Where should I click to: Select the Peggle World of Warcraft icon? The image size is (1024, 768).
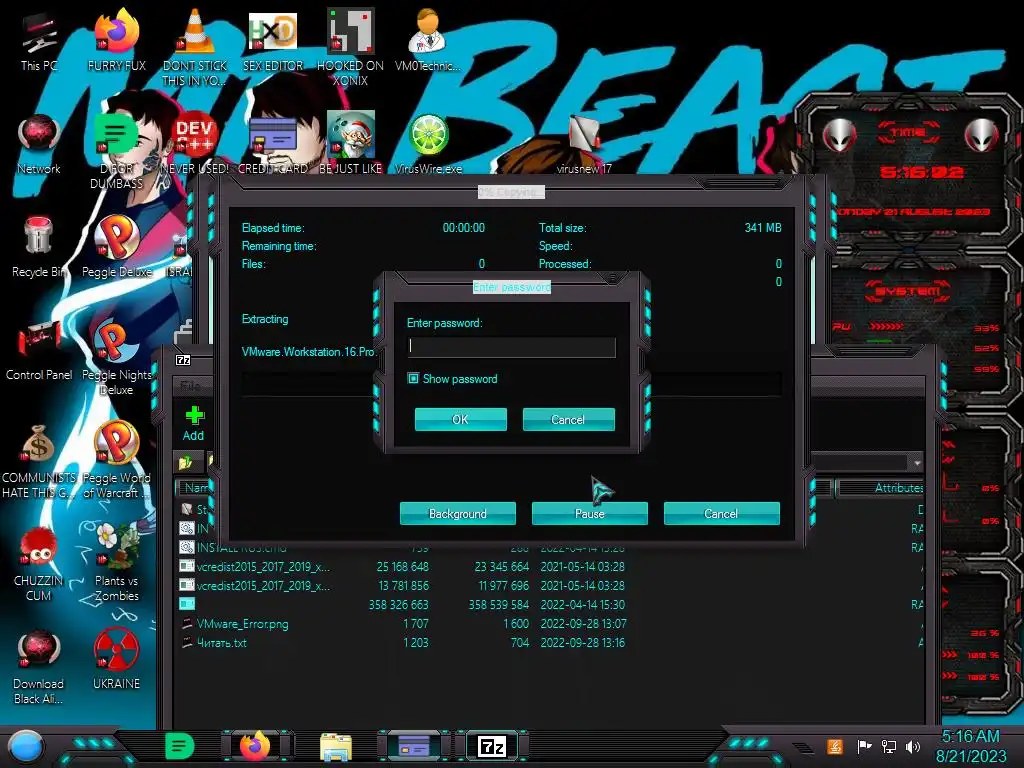pyautogui.click(x=117, y=460)
